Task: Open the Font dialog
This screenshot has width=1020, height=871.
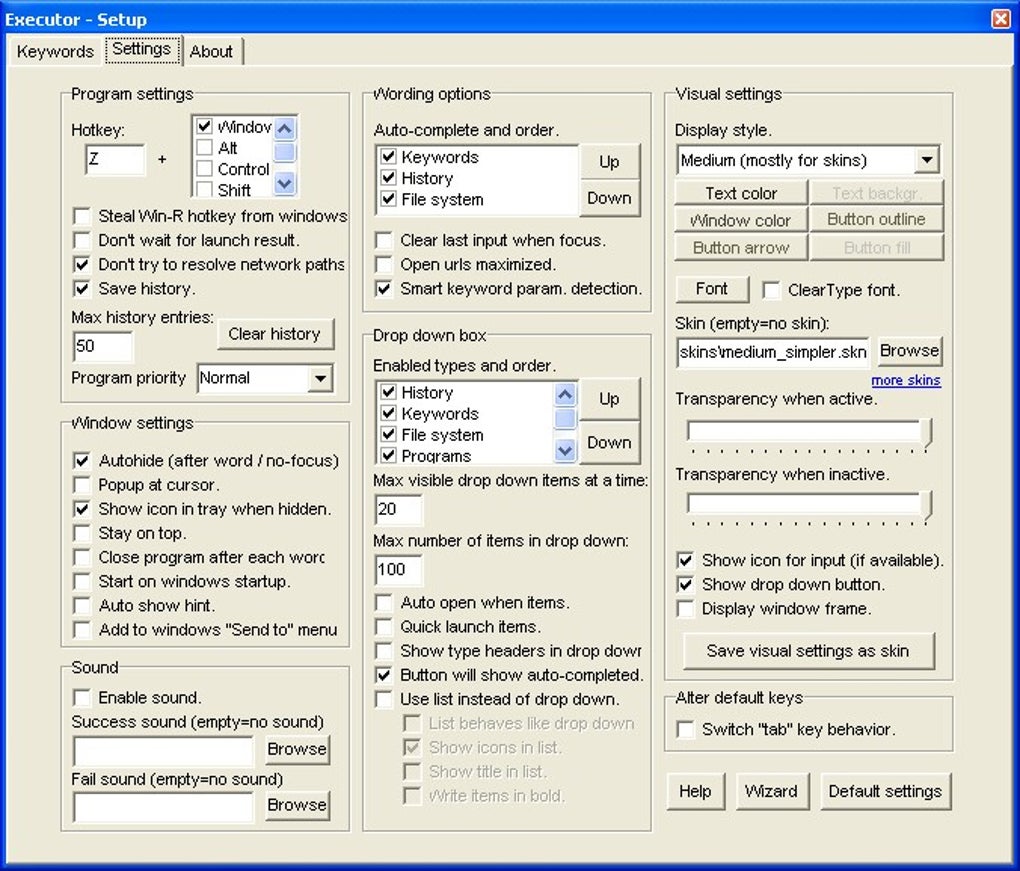Action: click(x=711, y=289)
